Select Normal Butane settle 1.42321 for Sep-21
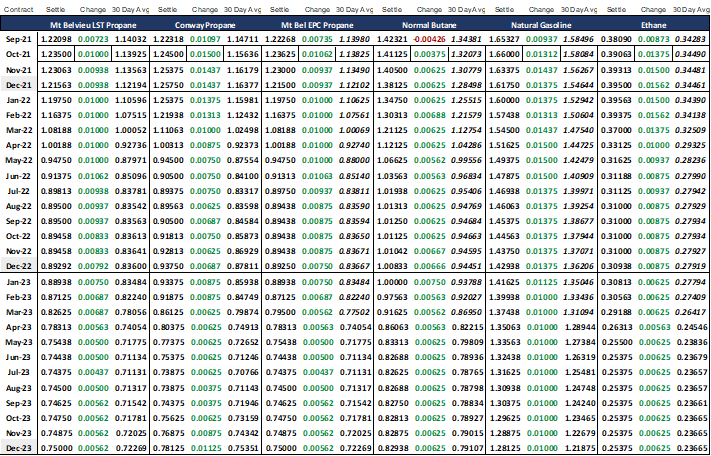The width and height of the screenshot is (711, 456). (x=392, y=39)
